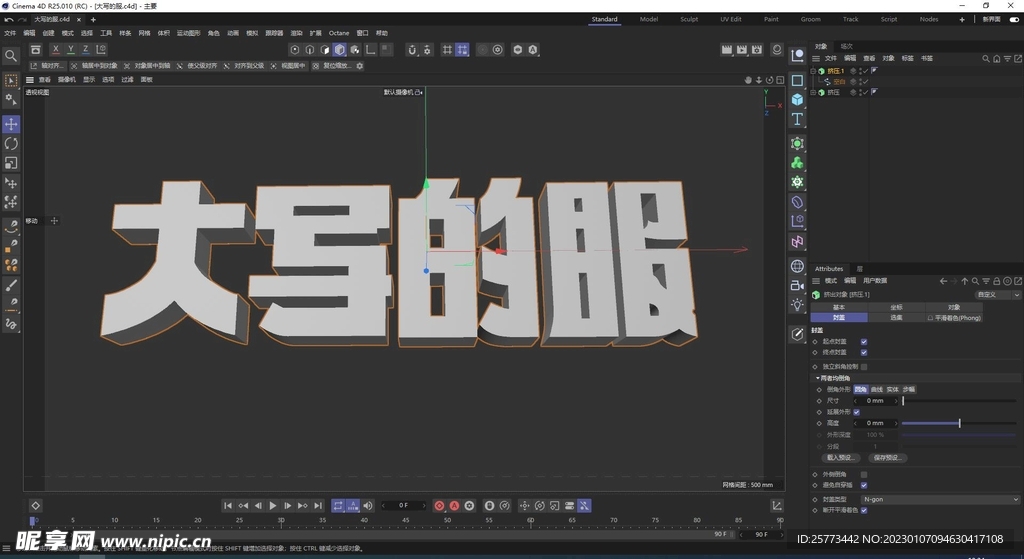This screenshot has width=1024, height=559.
Task: Toggle Autokeying A button in timeline
Action: point(455,505)
